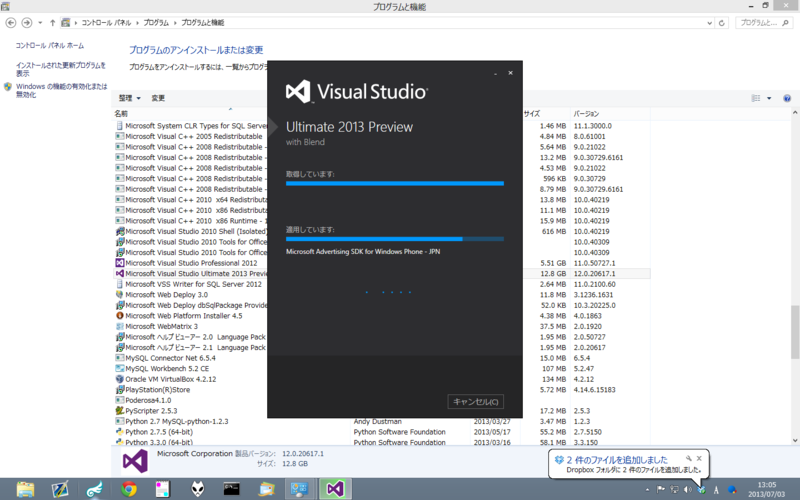
Task: Click the IME input mode A indicator
Action: 716,490
